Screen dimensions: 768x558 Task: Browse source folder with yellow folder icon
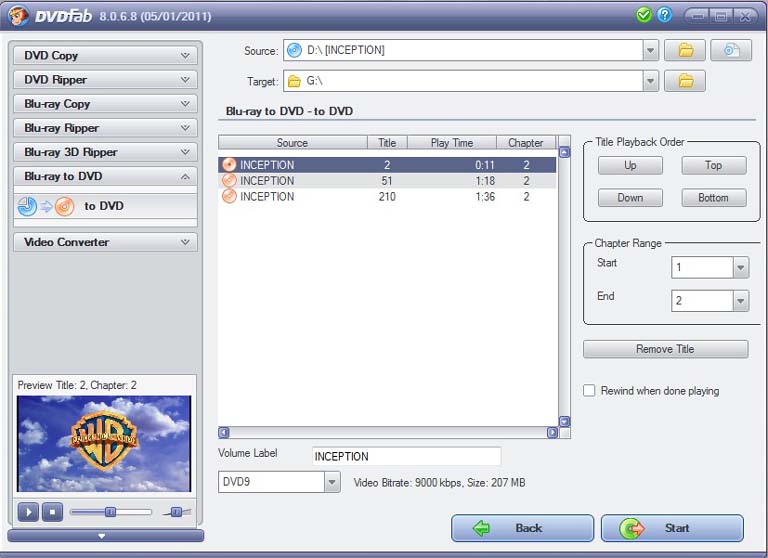(685, 50)
